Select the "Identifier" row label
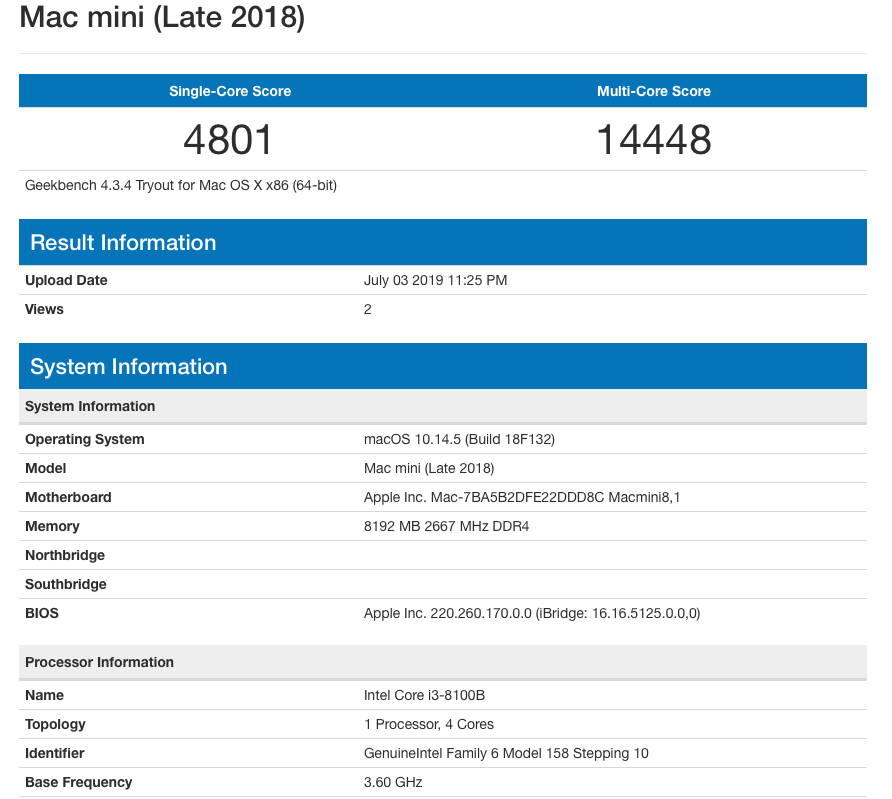 click(x=55, y=754)
